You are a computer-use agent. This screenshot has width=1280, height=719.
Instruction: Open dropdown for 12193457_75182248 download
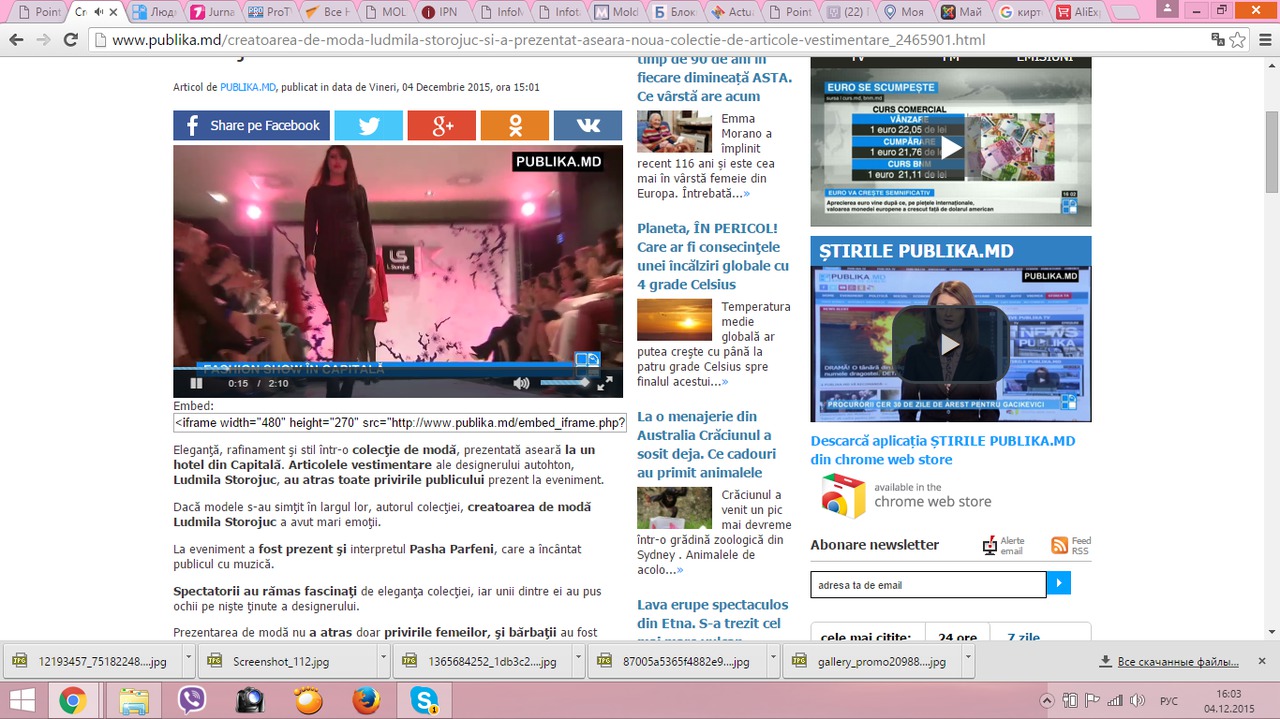click(188, 661)
